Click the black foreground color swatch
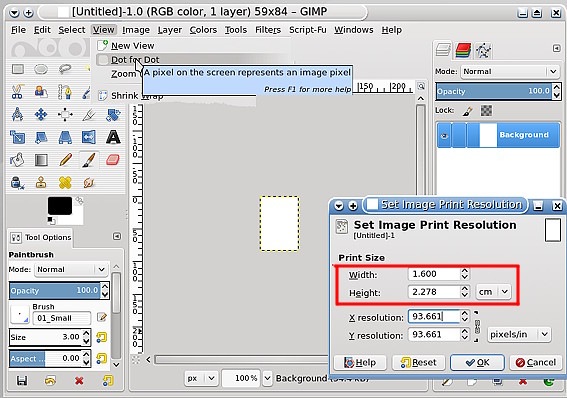Screen dimensions: 567x398 coord(60,206)
